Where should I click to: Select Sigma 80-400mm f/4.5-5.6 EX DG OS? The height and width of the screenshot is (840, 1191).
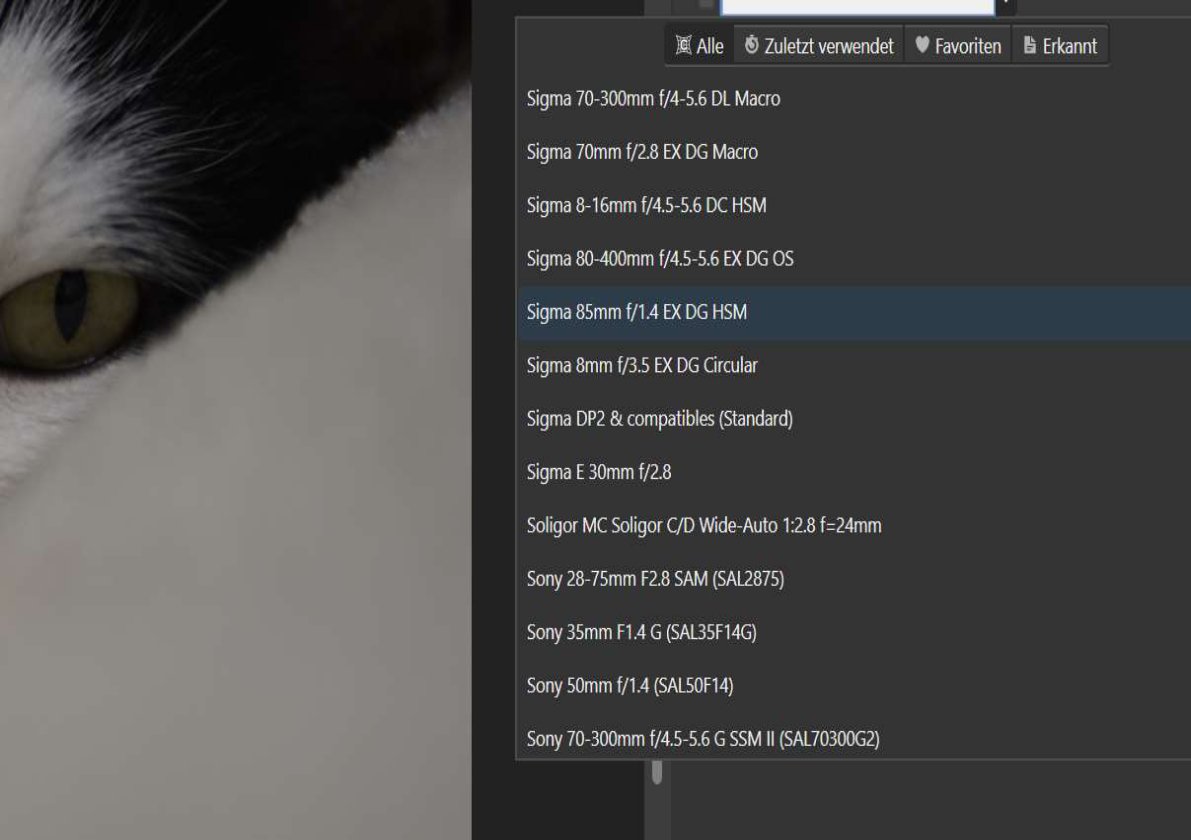coord(854,259)
